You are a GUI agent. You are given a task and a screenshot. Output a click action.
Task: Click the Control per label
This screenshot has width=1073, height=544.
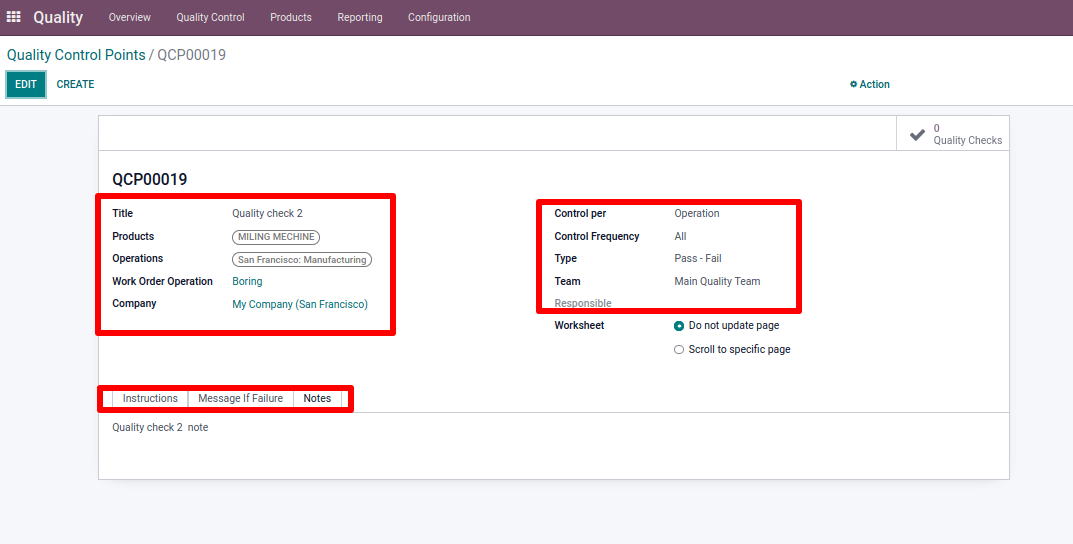580,213
